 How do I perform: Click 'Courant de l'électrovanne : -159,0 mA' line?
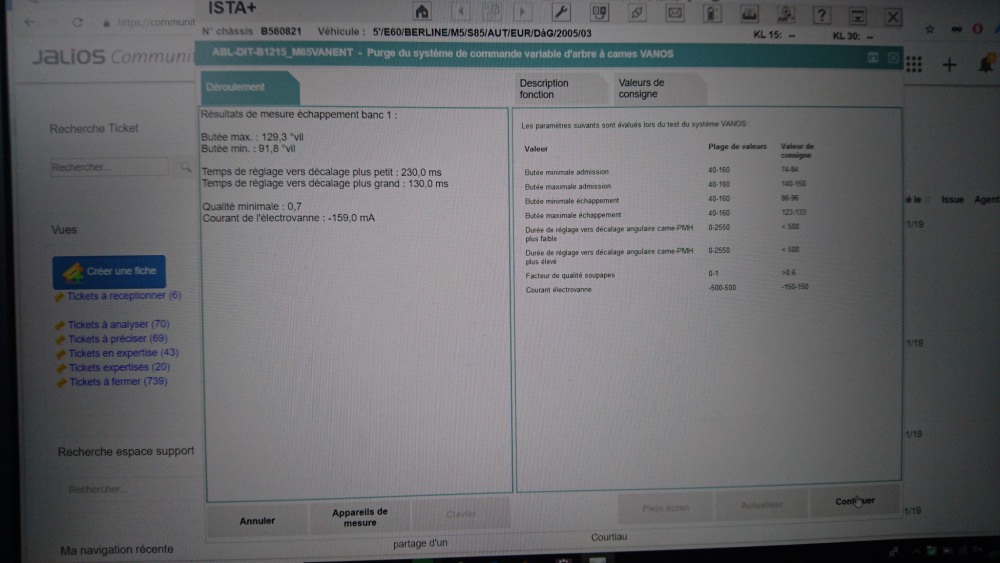[288, 218]
